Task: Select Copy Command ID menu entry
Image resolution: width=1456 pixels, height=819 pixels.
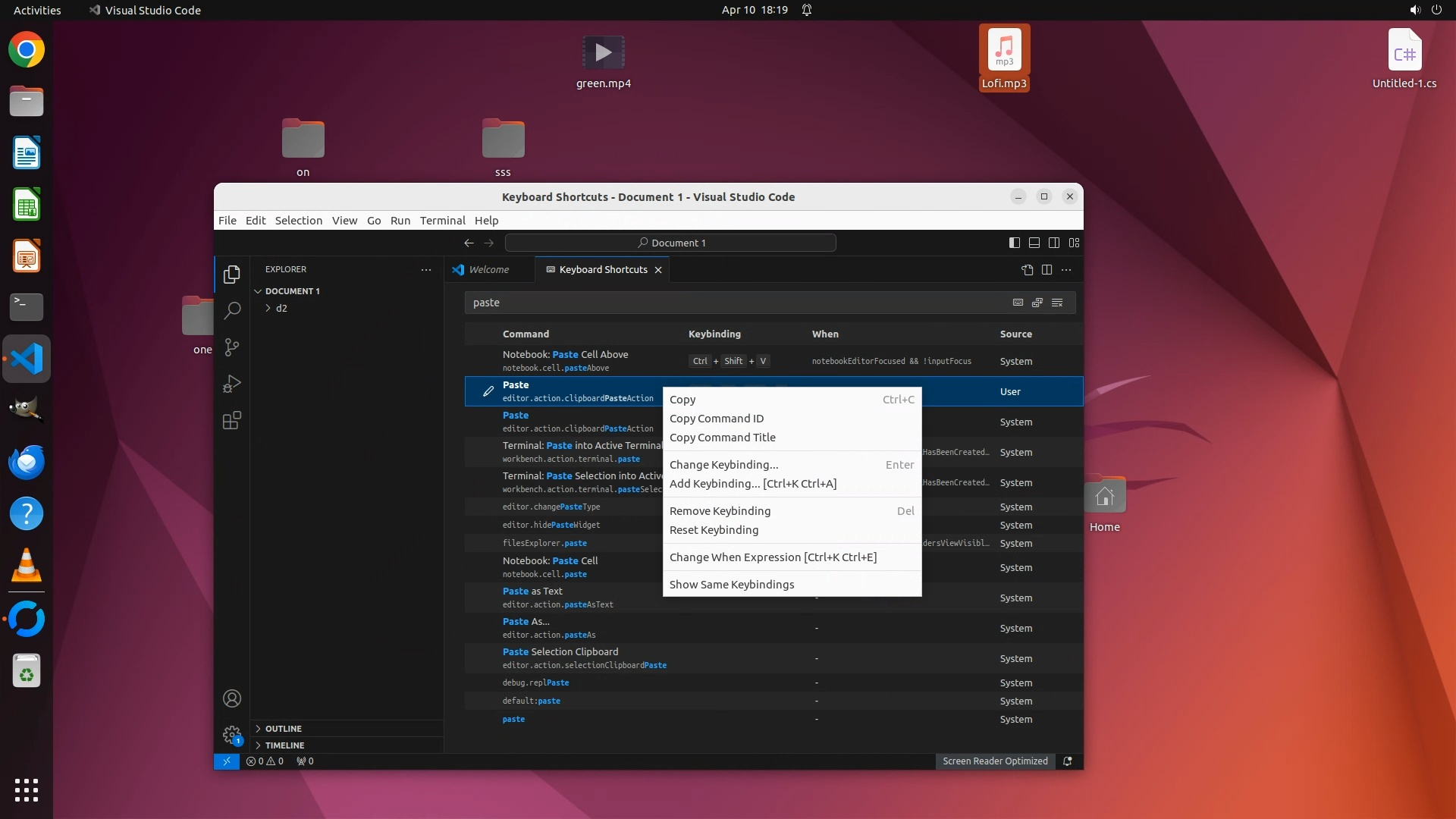Action: (716, 419)
